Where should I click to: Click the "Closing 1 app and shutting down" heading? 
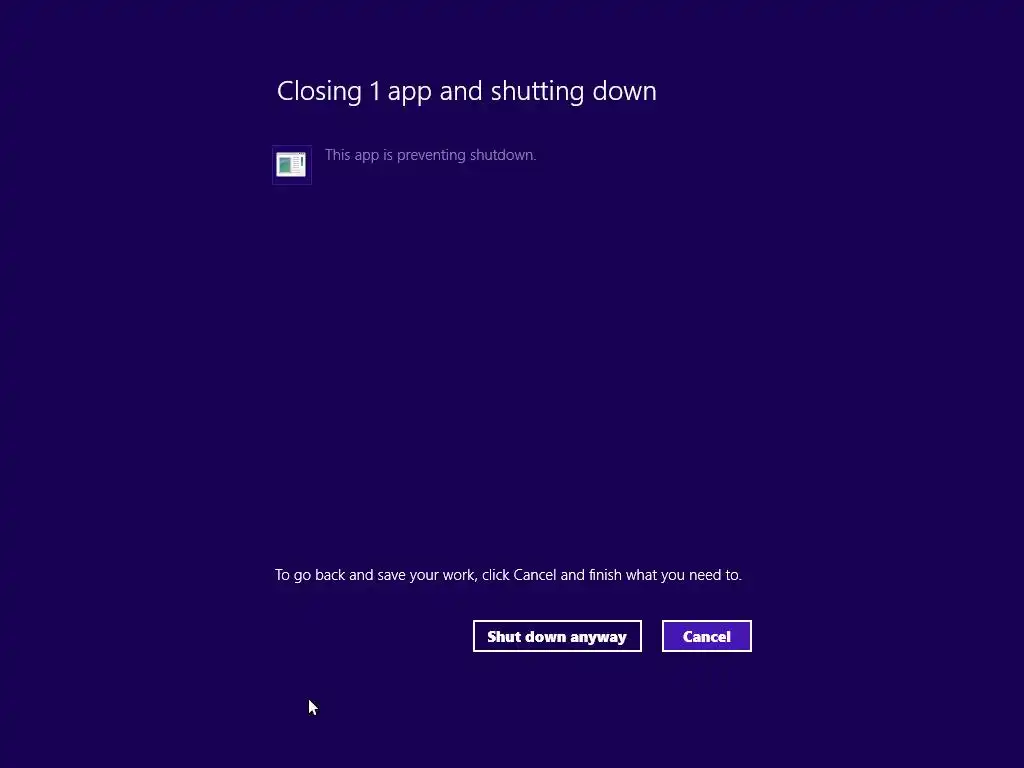(x=466, y=91)
